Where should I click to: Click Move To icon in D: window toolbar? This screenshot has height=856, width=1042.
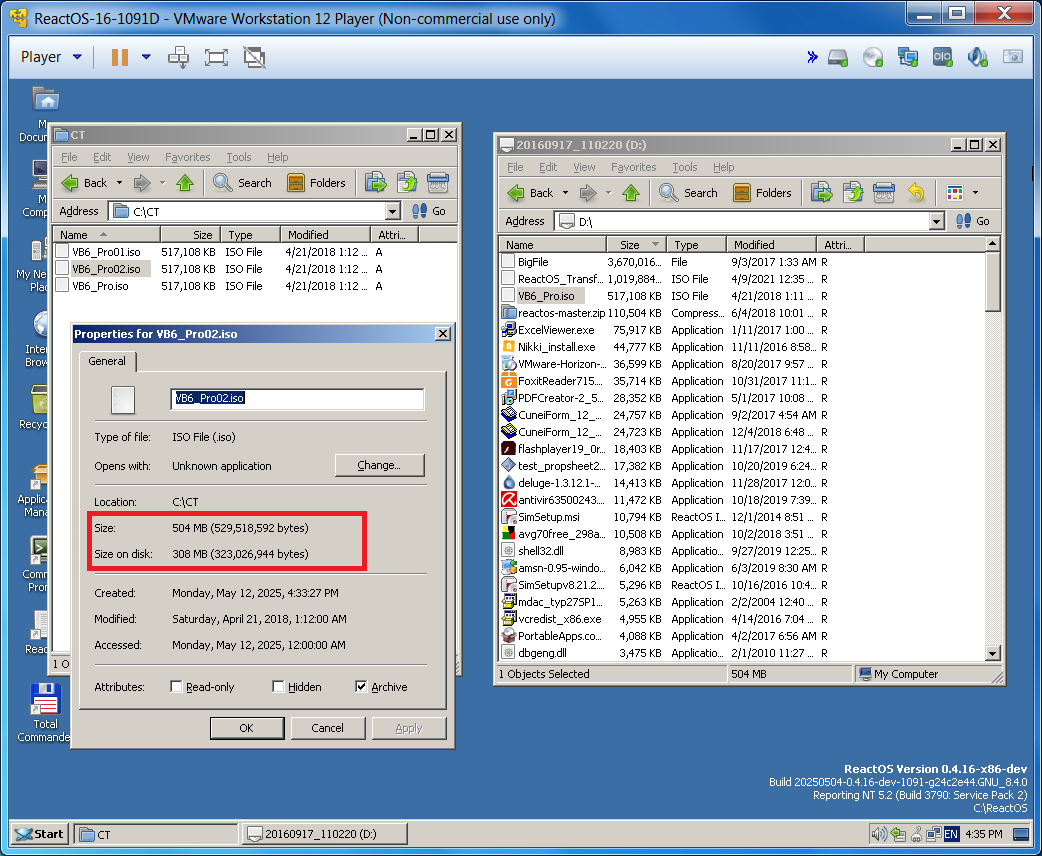pos(853,193)
